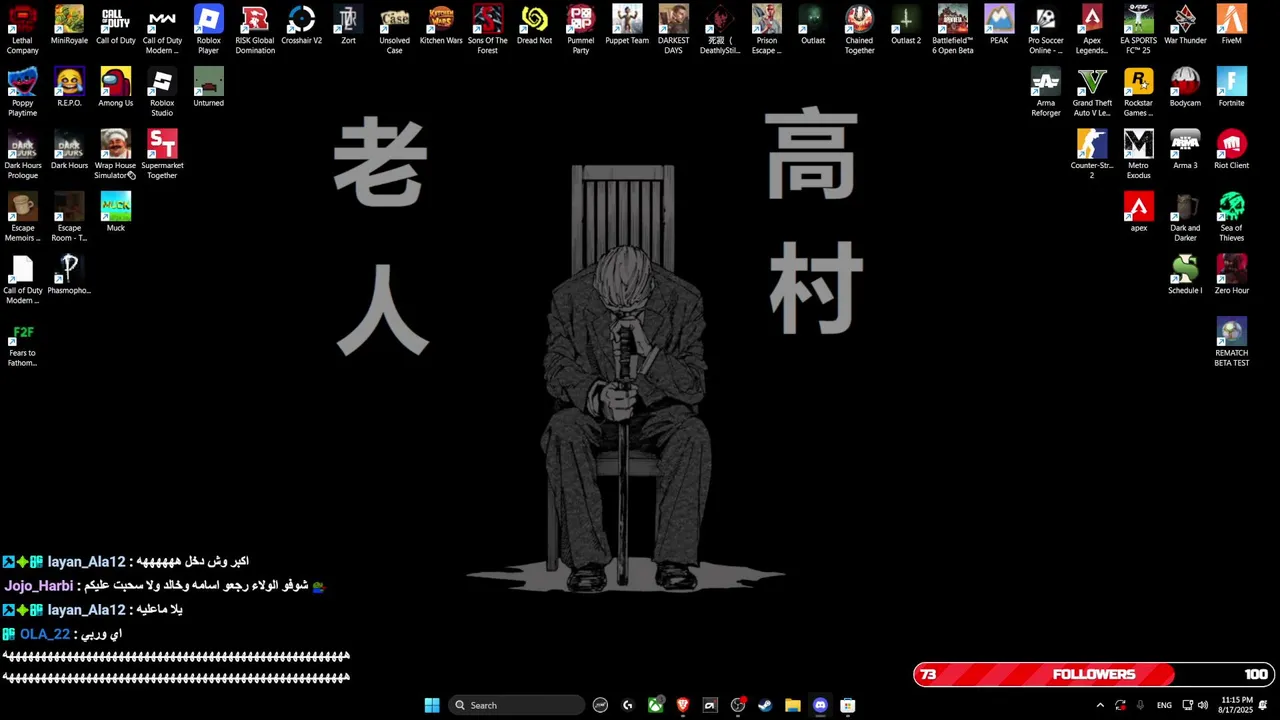Screen dimensions: 1280x720
Task: Select the Prison Escape shortcut
Action: click(766, 30)
